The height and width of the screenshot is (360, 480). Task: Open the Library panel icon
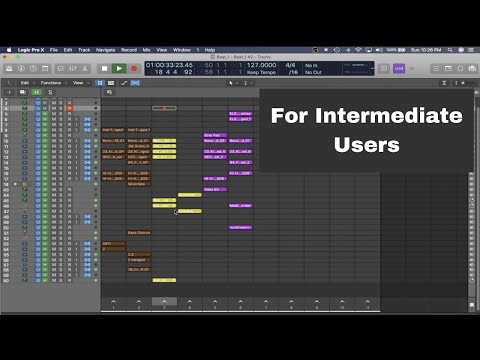(9, 69)
